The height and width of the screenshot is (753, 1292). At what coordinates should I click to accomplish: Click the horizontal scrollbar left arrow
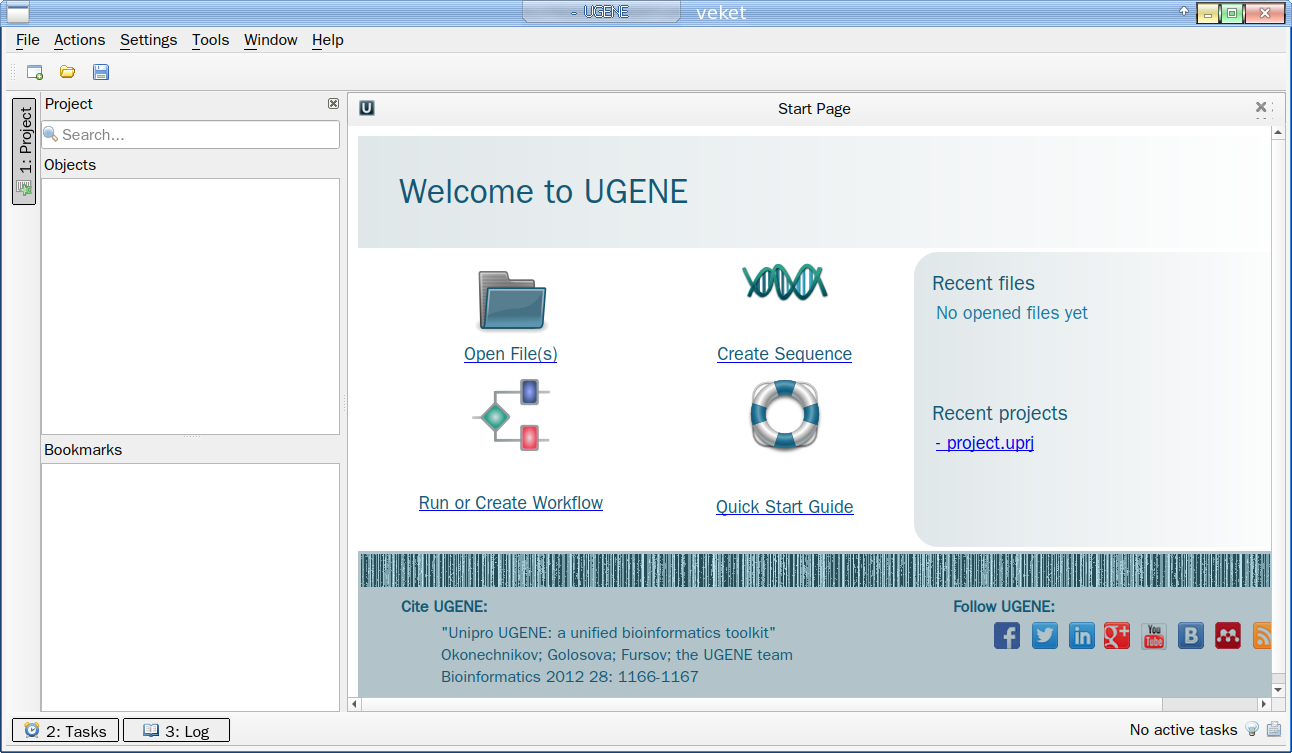point(353,705)
